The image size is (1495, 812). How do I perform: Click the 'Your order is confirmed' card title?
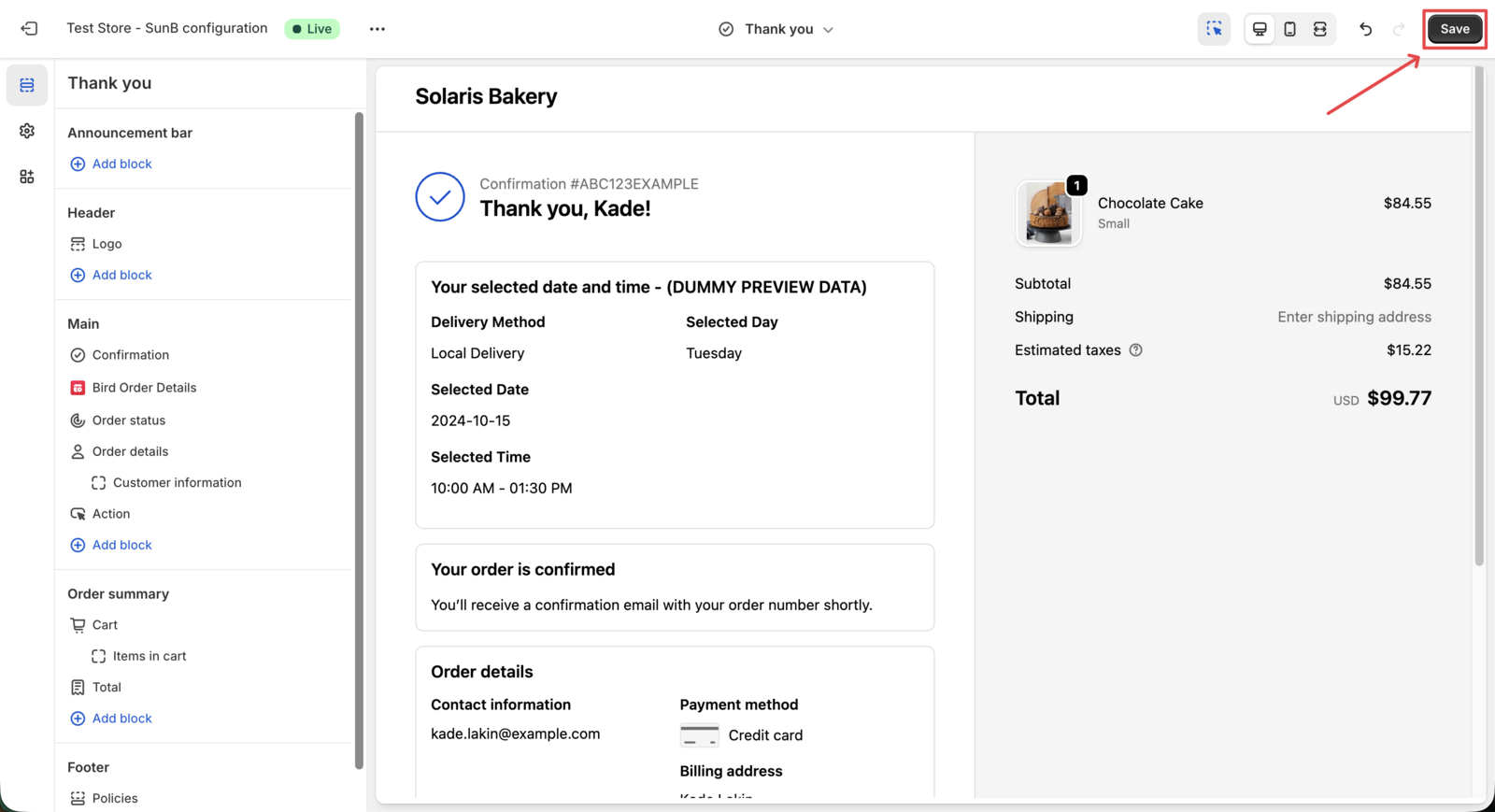(522, 570)
